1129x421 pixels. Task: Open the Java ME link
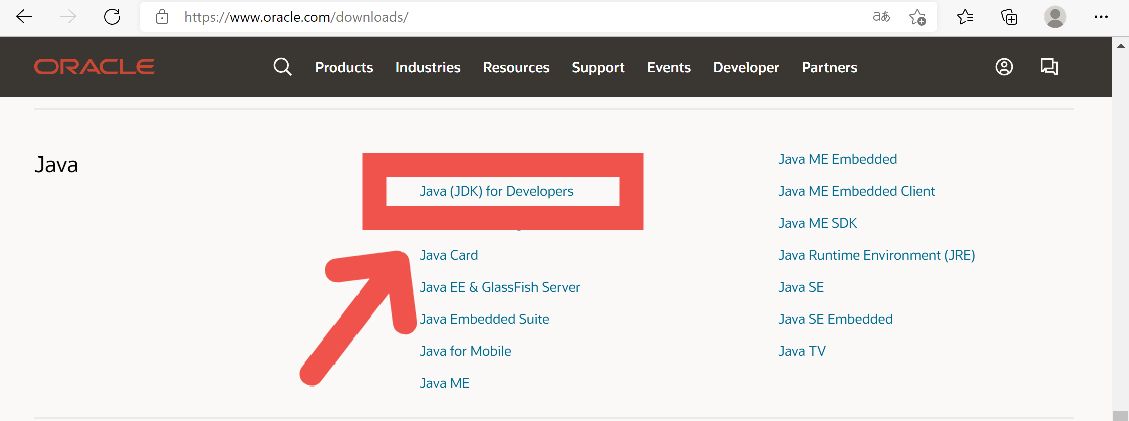444,384
